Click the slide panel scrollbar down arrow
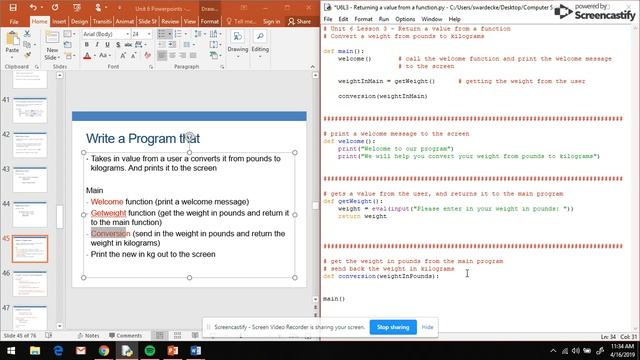This screenshot has height=360, width=640. pyautogui.click(x=60, y=326)
